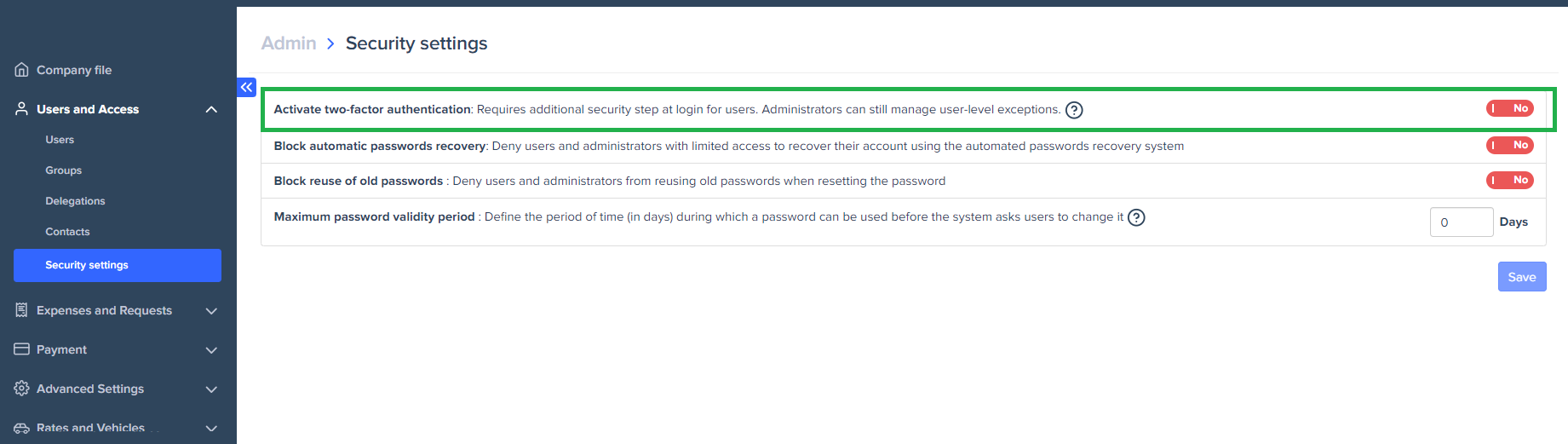Toggle Block automatic passwords recovery

pyautogui.click(x=1509, y=145)
